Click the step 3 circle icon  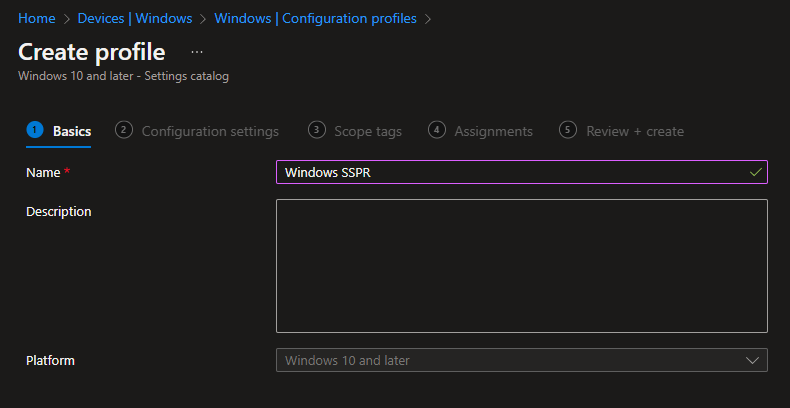point(317,130)
